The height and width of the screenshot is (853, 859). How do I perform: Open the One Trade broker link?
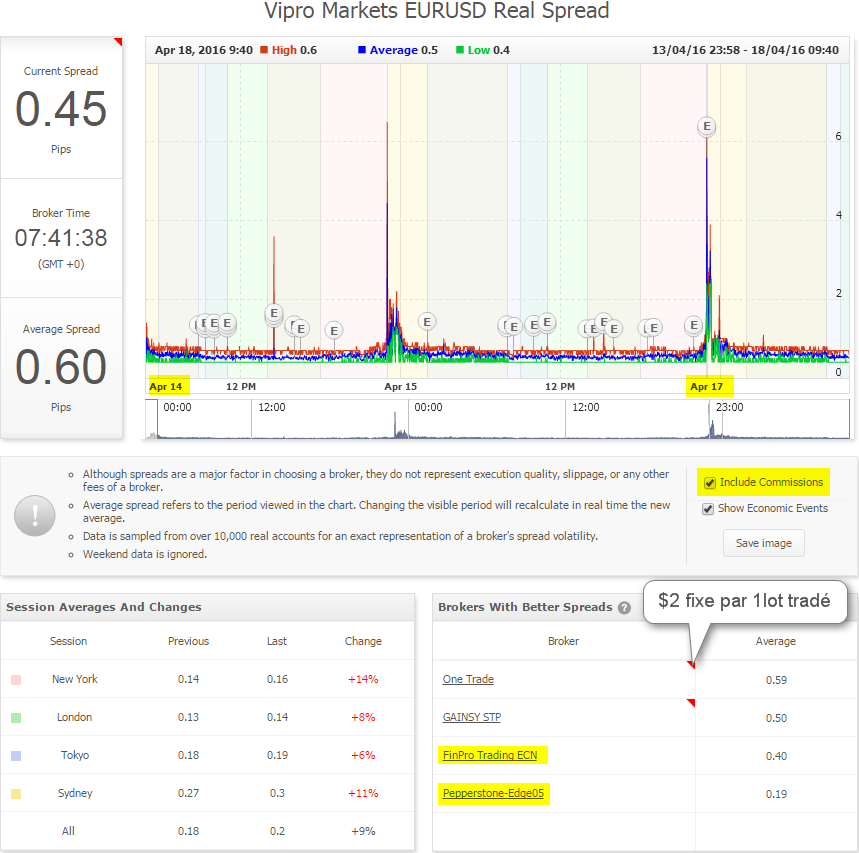pyautogui.click(x=468, y=679)
